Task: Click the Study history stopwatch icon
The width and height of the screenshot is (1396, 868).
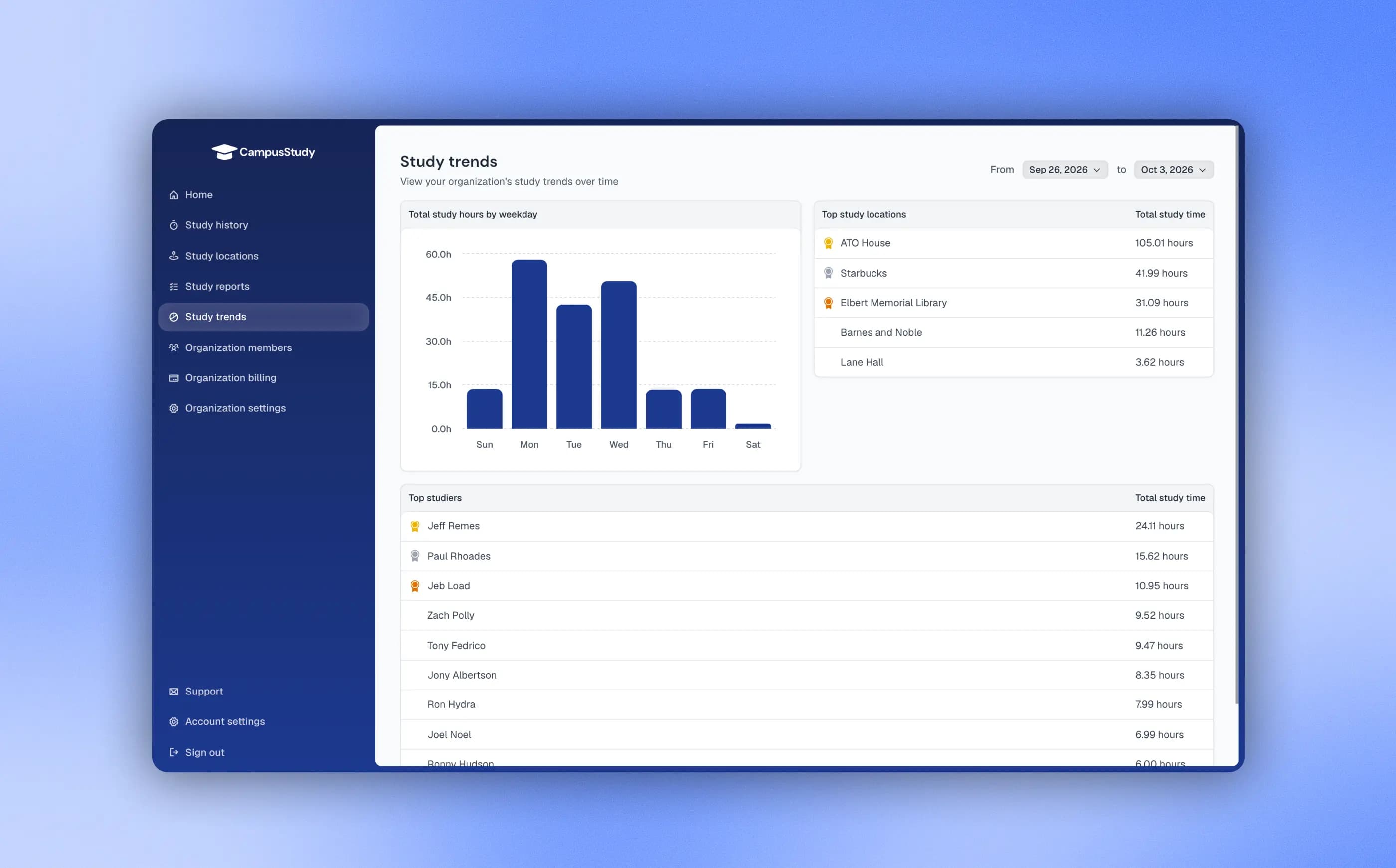Action: [174, 225]
